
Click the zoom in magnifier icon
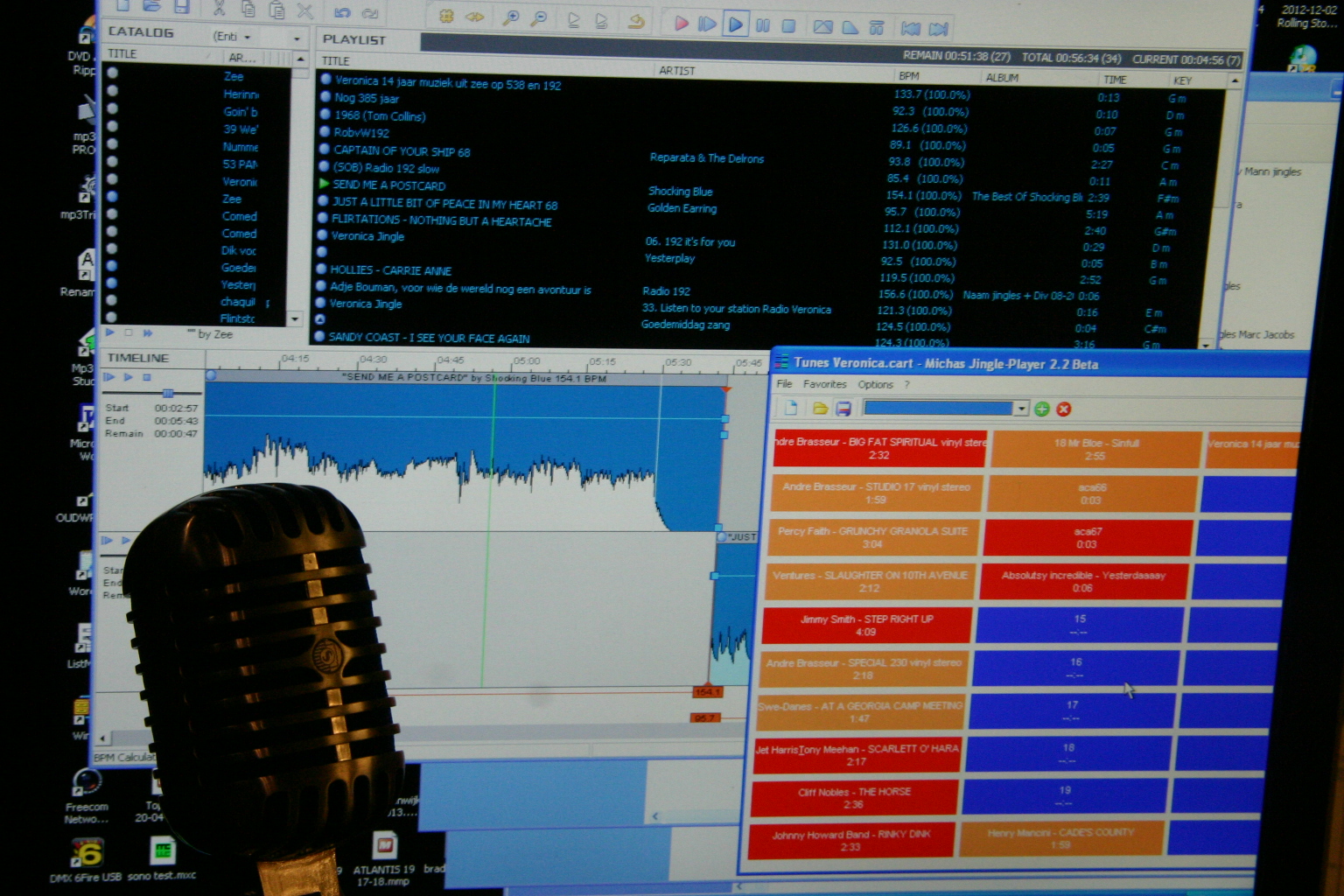[511, 17]
